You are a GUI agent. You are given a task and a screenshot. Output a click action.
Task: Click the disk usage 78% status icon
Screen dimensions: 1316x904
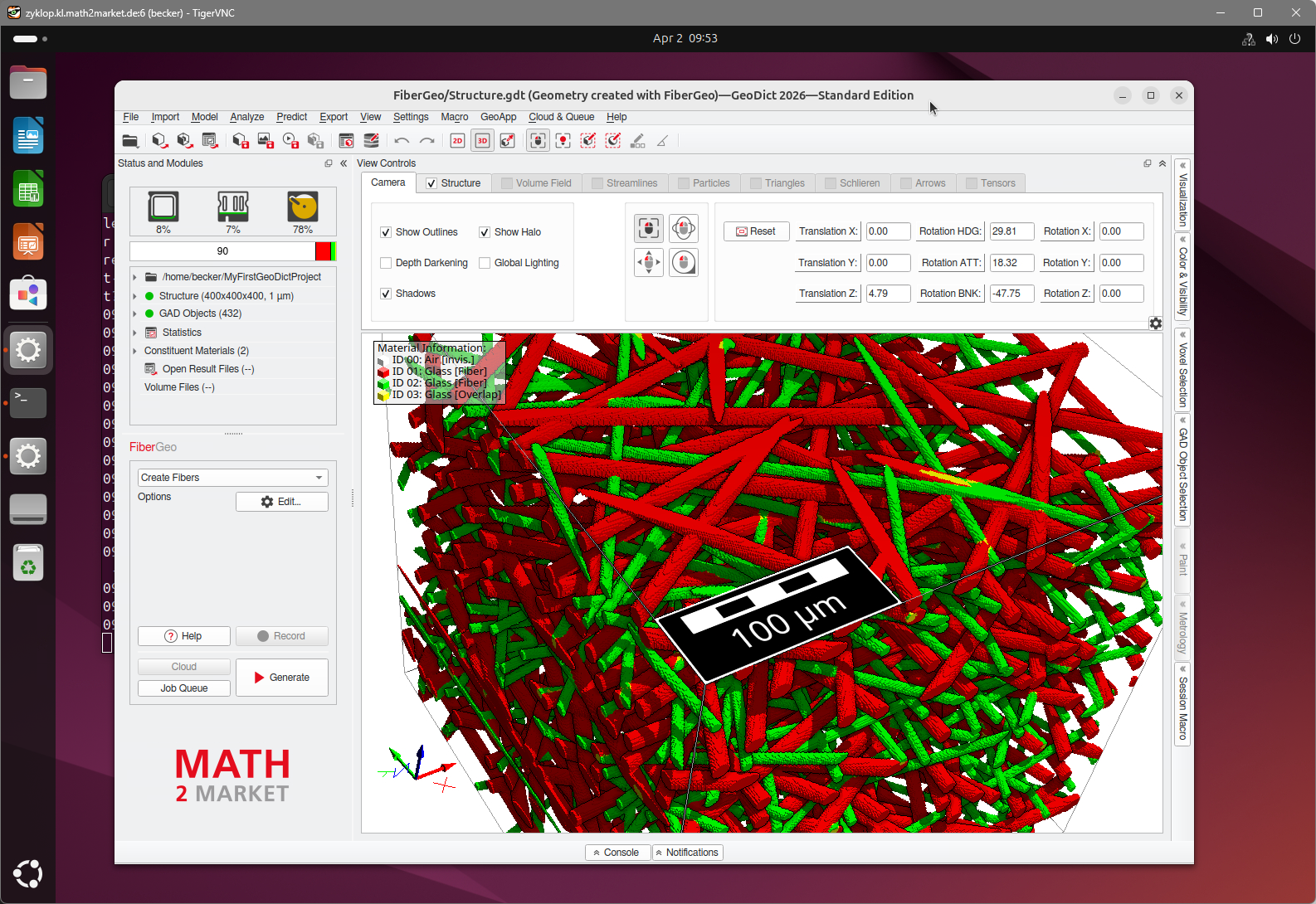303,207
